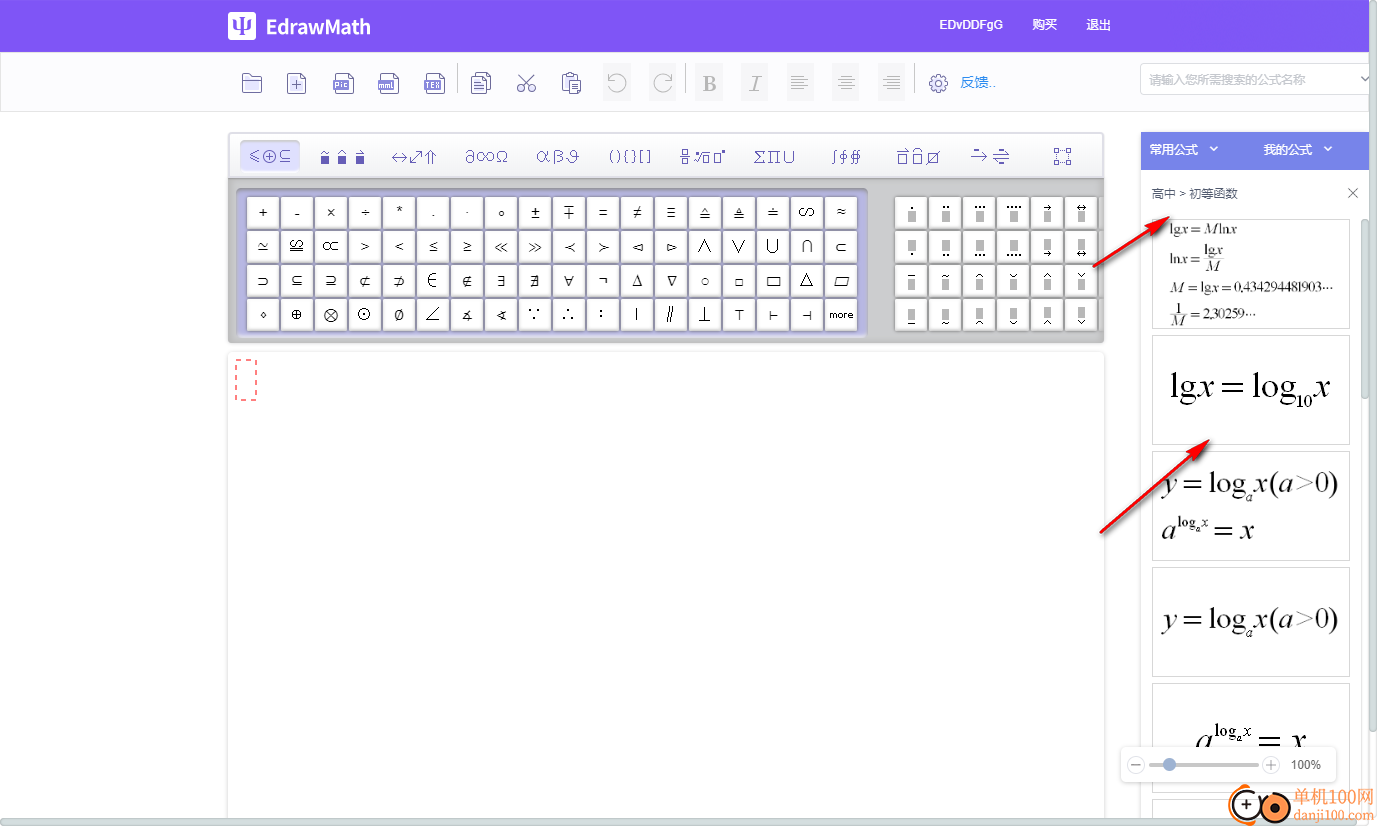Select the relational operators symbol tab
Viewport: 1377px width, 826px height.
pyautogui.click(x=270, y=156)
